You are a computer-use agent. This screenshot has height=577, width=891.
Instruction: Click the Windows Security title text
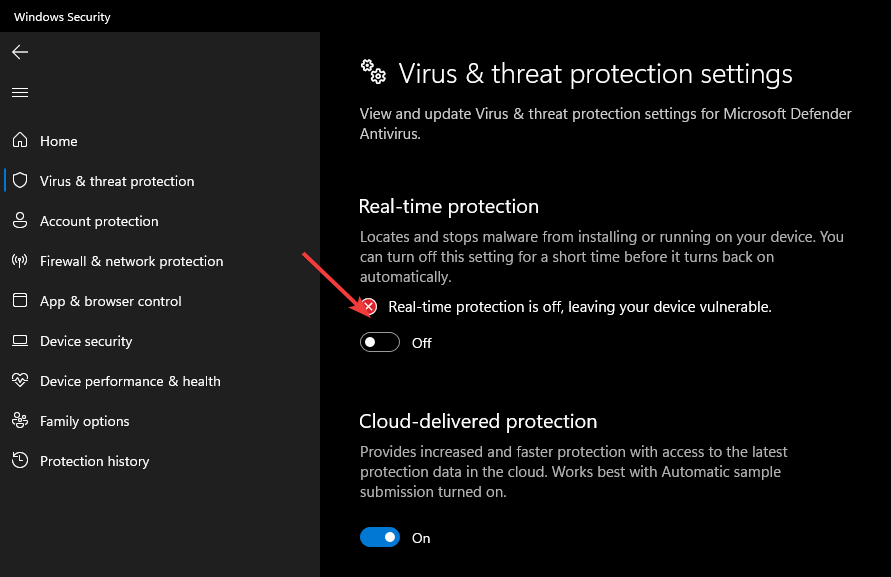point(63,17)
